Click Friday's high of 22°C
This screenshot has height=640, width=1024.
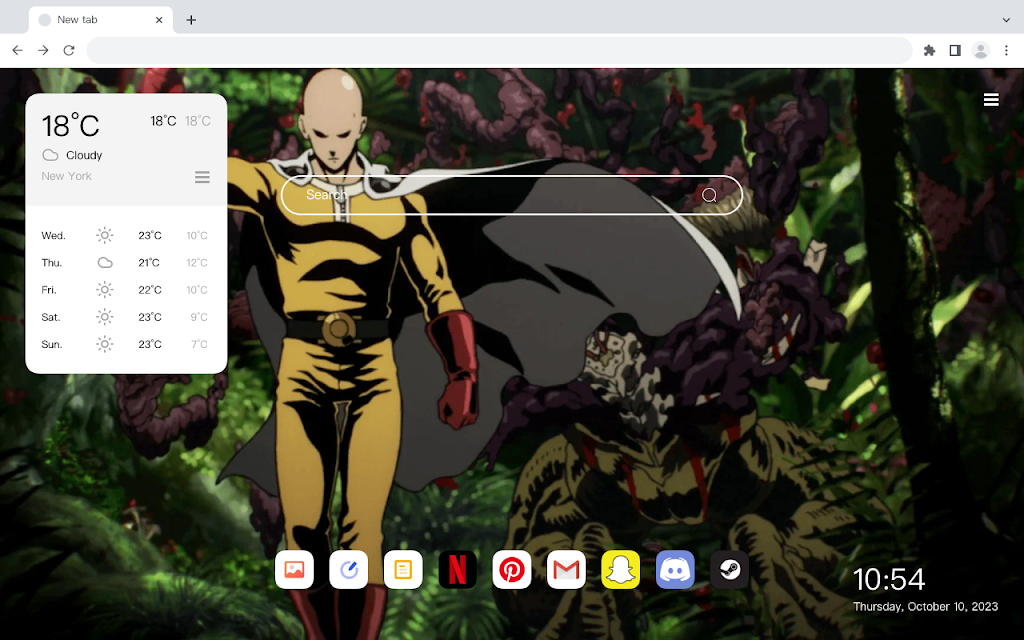coord(150,289)
